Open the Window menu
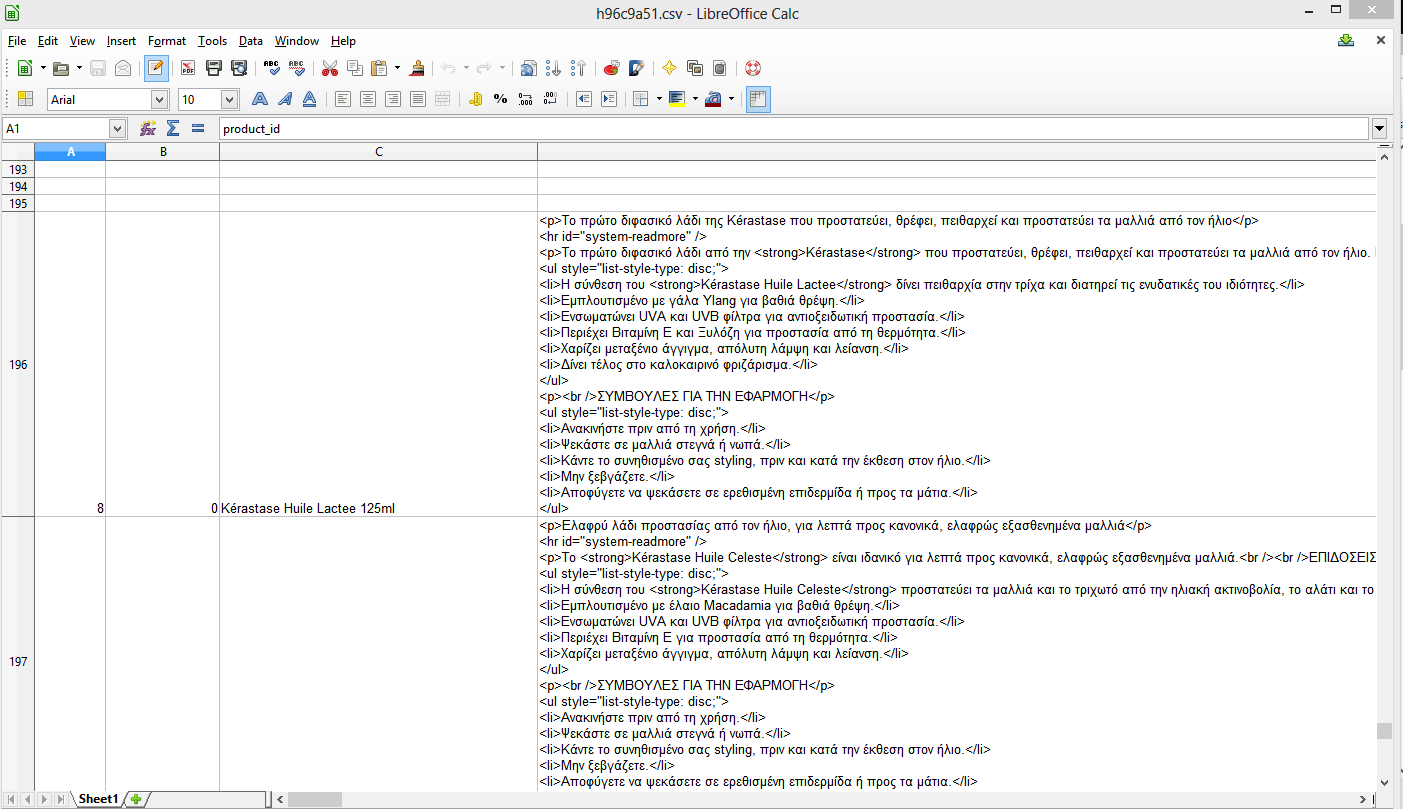Screen dimensions: 1403x809 297,41
